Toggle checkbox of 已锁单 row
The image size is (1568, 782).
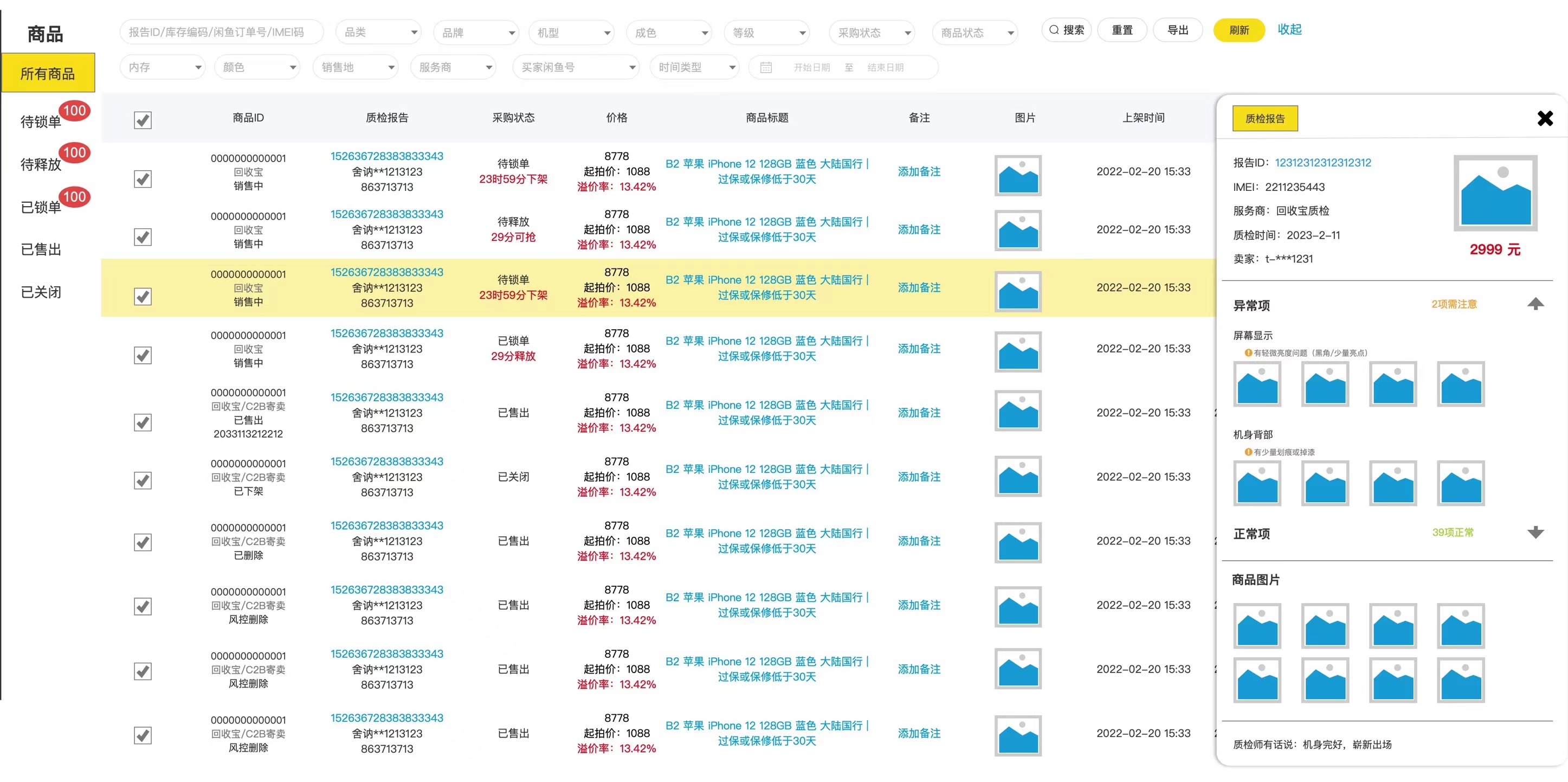coord(143,355)
